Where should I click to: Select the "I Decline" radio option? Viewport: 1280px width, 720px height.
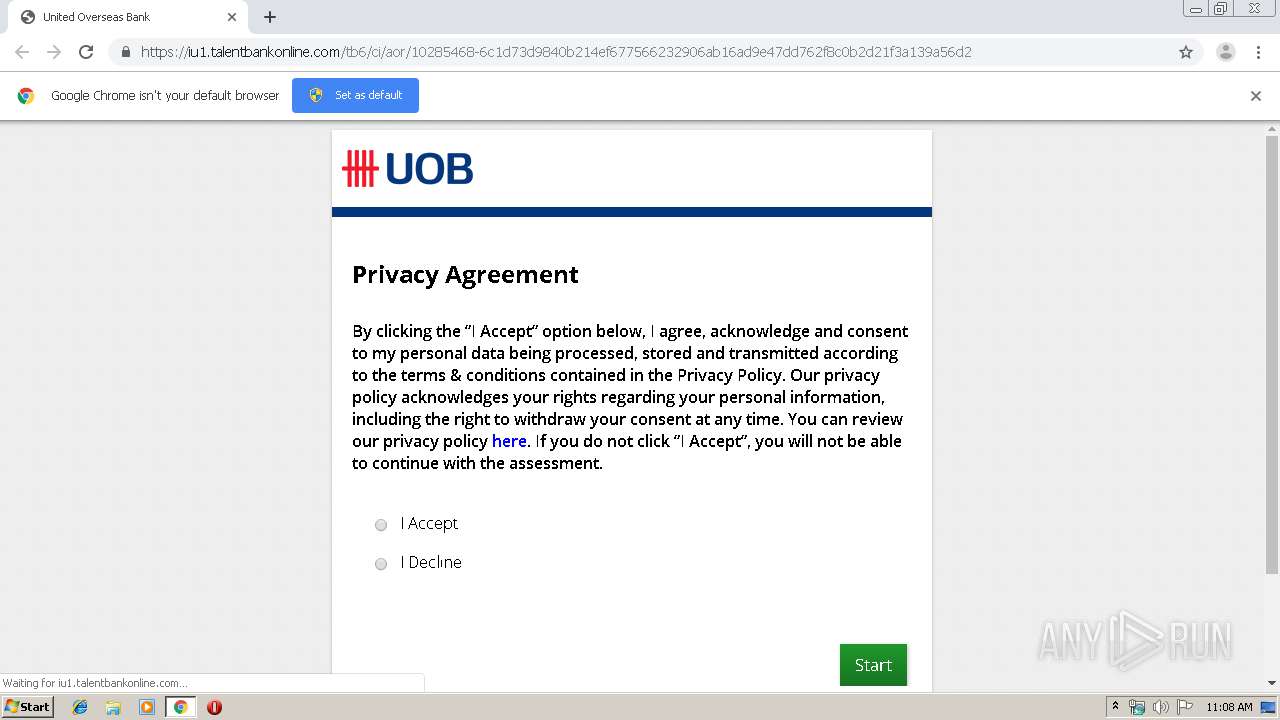point(381,564)
